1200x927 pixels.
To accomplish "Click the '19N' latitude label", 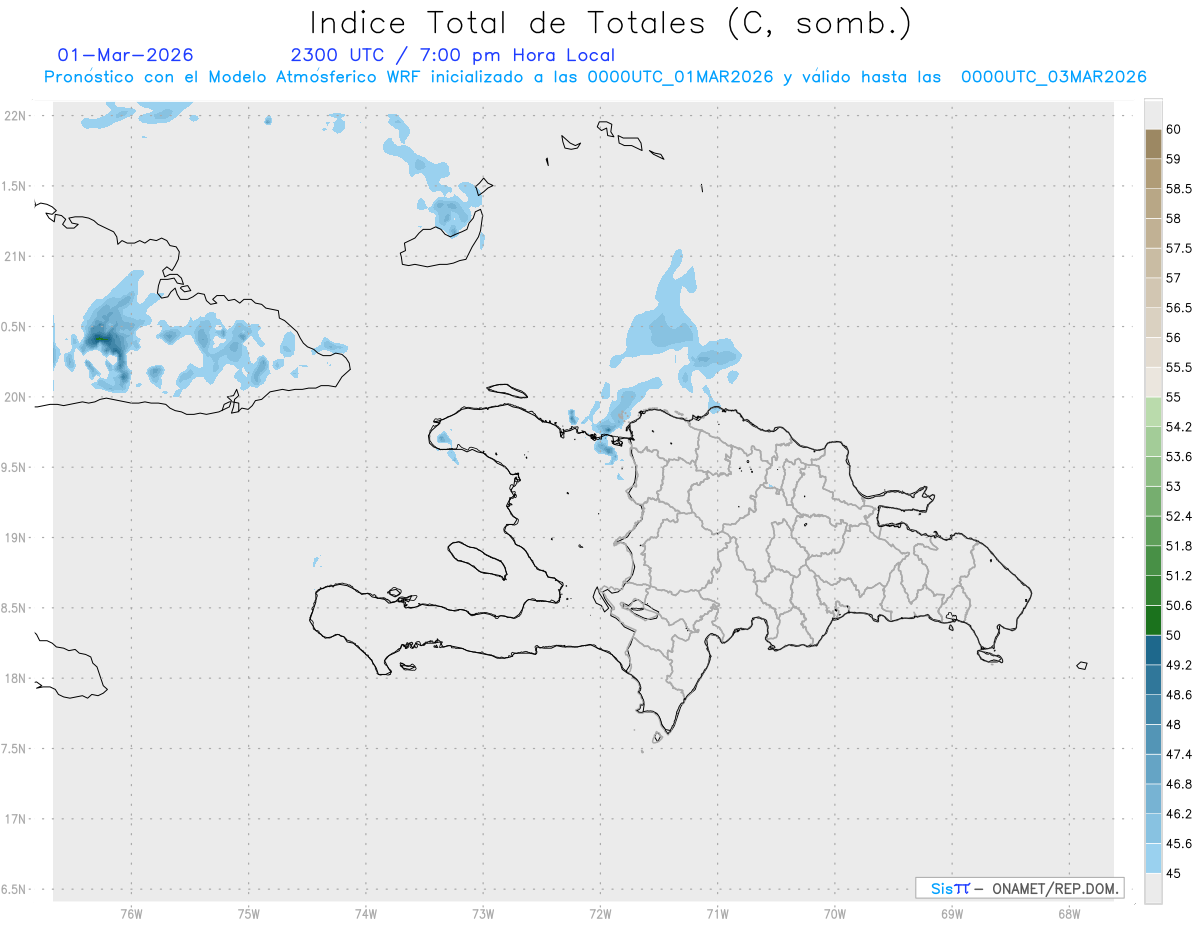I will pyautogui.click(x=15, y=538).
